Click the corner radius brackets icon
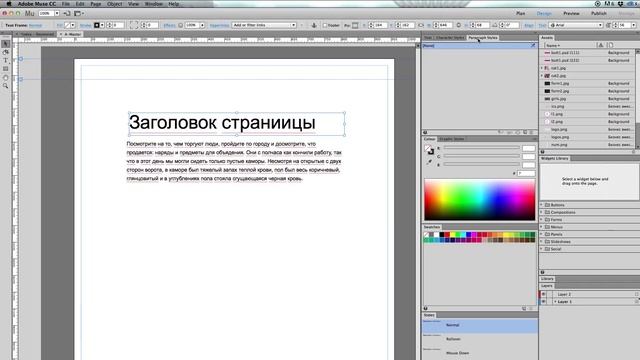 point(134,25)
